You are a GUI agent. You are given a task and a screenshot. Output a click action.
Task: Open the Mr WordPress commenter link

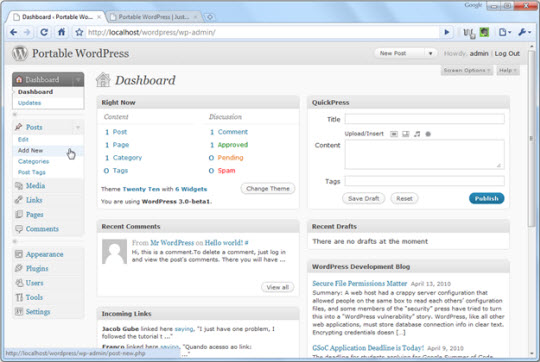coord(172,243)
